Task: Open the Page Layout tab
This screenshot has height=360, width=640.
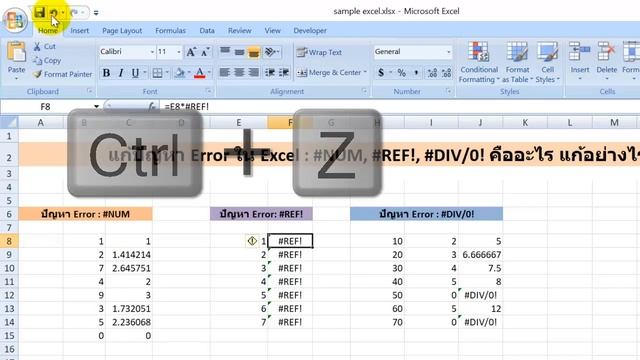Action: tap(122, 31)
